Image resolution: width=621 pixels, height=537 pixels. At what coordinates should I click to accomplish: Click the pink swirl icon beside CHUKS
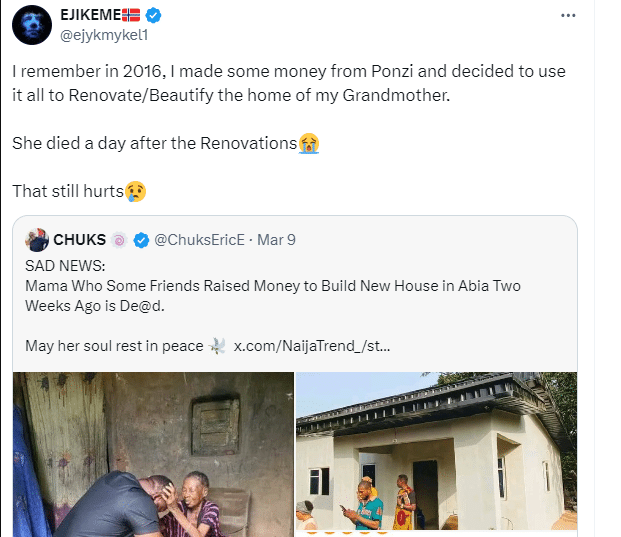click(x=118, y=240)
